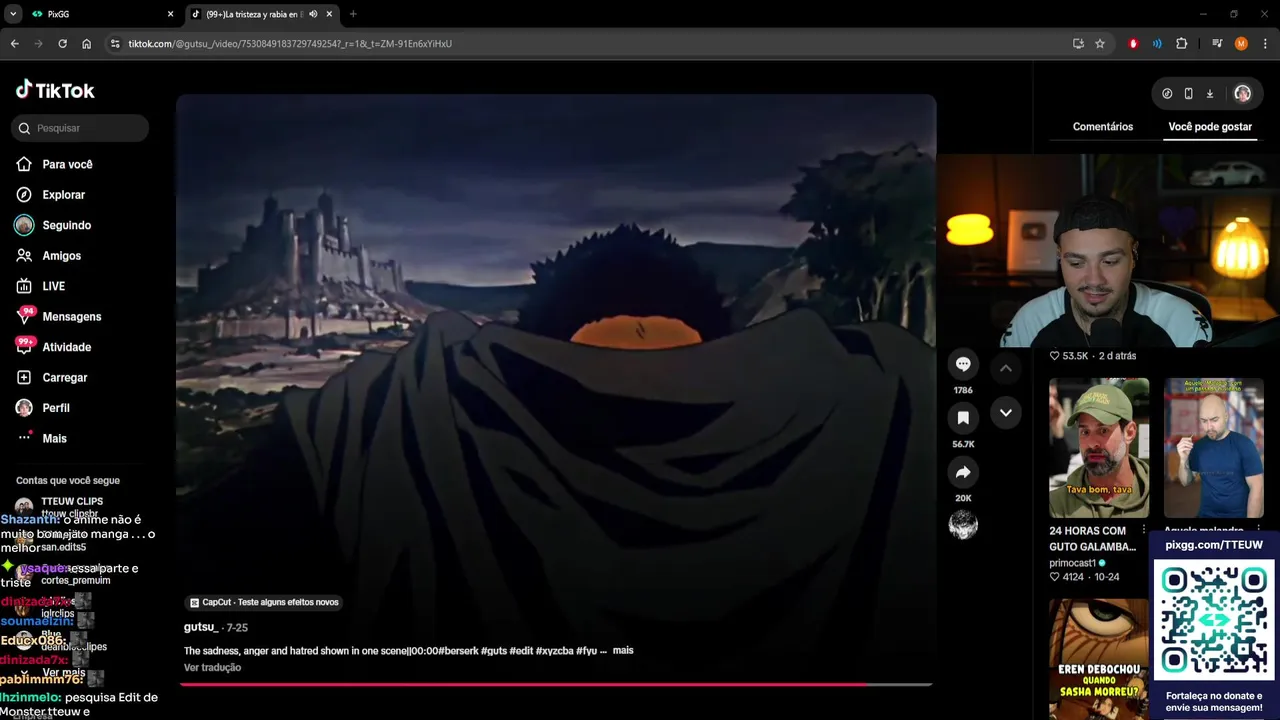
Task: Go to Seguindo feed
Action: (x=54, y=225)
